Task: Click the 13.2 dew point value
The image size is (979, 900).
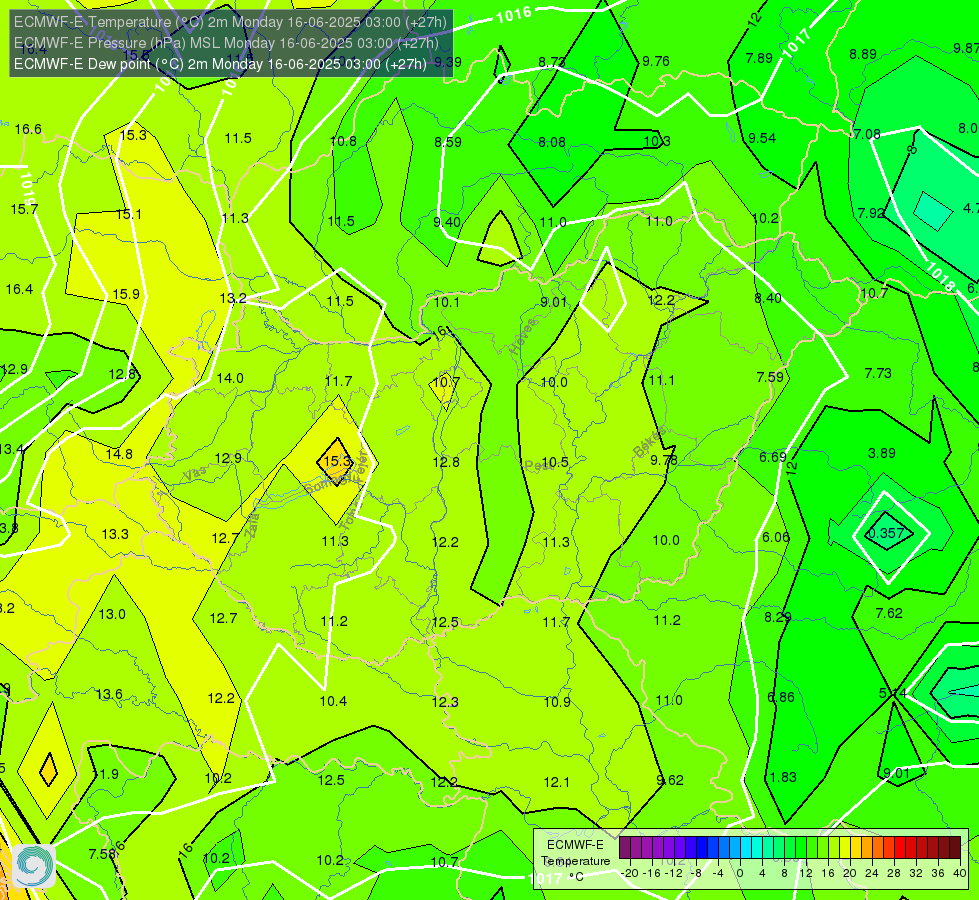Action: coord(233,299)
